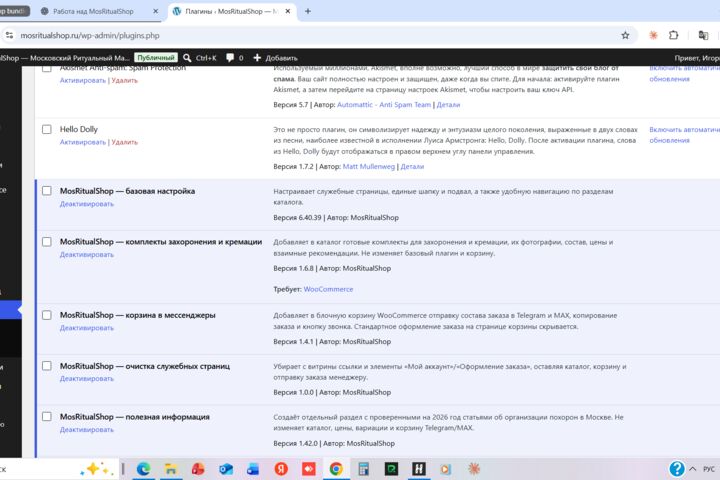The height and width of the screenshot is (480, 720).
Task: Deactivate the 'корзина в мессенджеры' plugin
Action: [87, 328]
